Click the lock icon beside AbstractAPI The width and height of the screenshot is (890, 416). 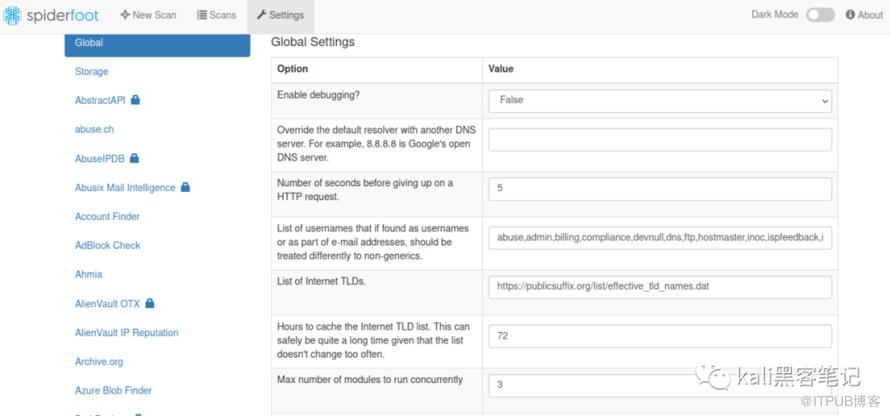(135, 100)
